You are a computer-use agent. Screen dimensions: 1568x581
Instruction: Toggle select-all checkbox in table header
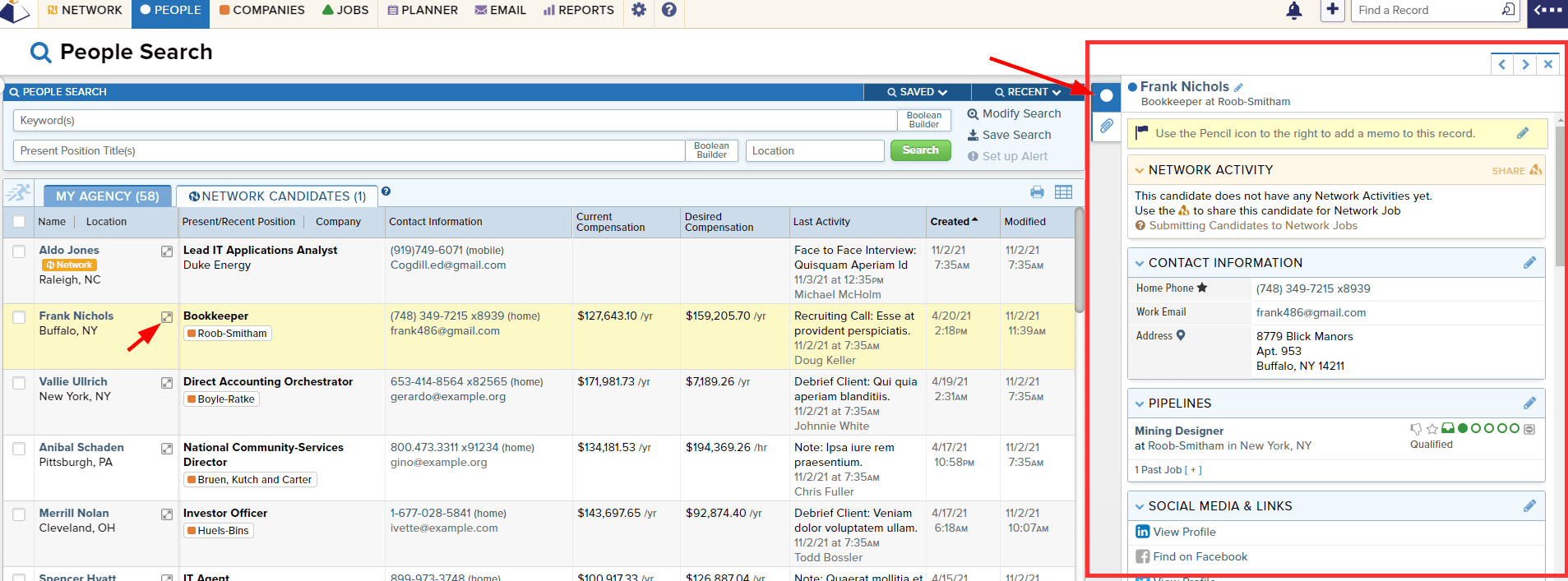coord(19,221)
